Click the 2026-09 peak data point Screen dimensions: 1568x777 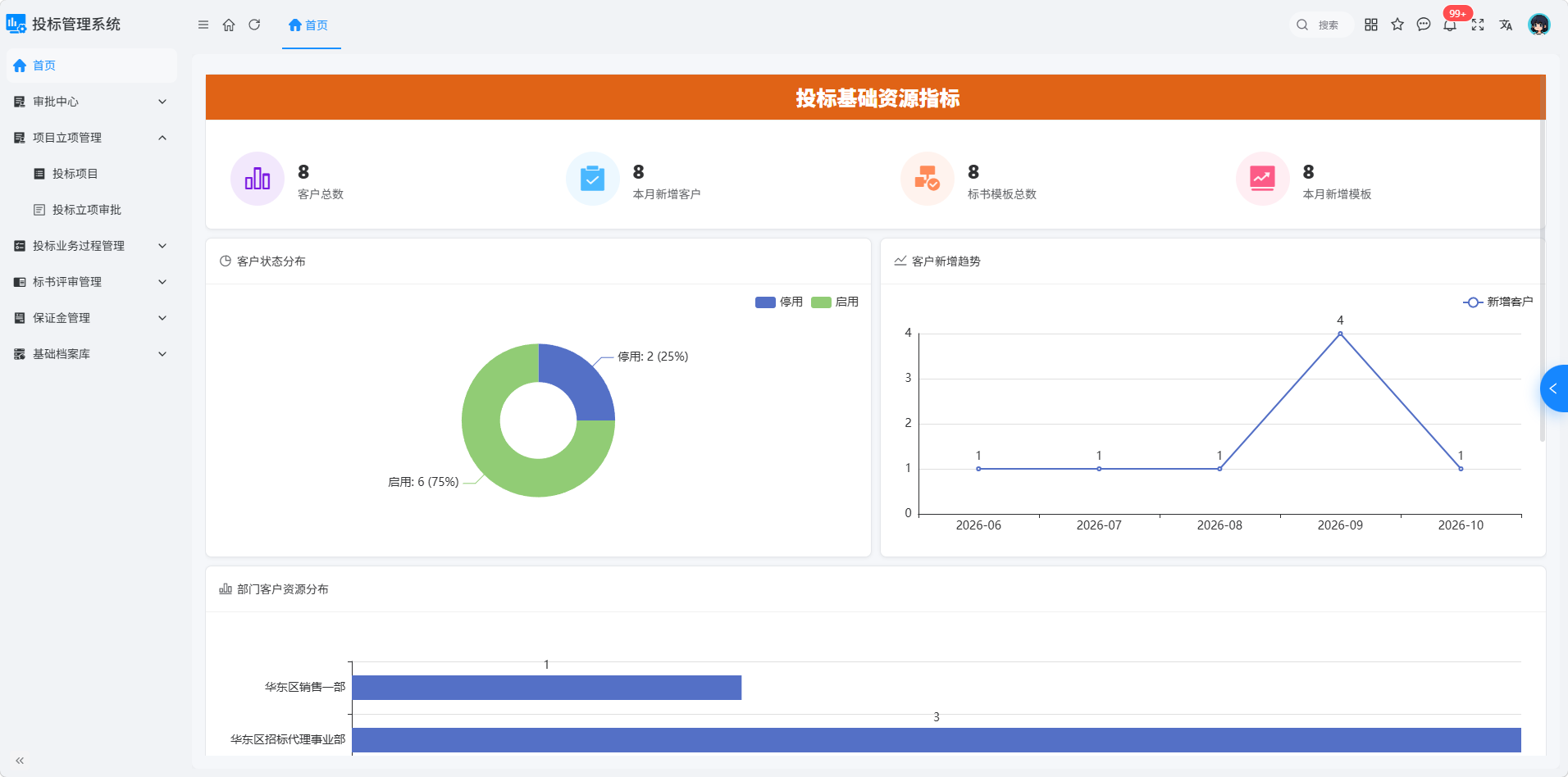click(x=1340, y=334)
